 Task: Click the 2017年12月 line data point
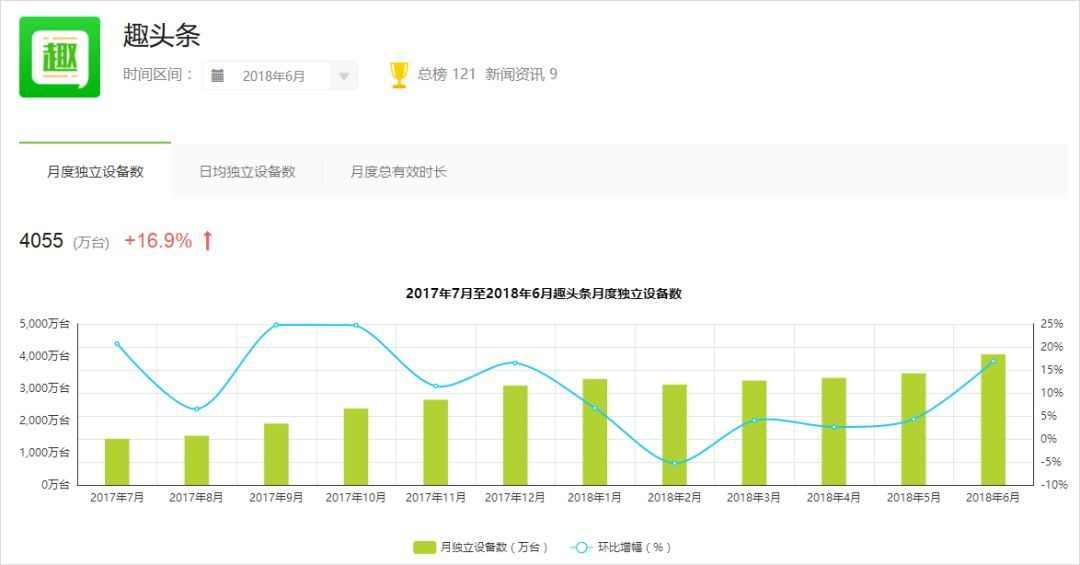click(x=515, y=363)
